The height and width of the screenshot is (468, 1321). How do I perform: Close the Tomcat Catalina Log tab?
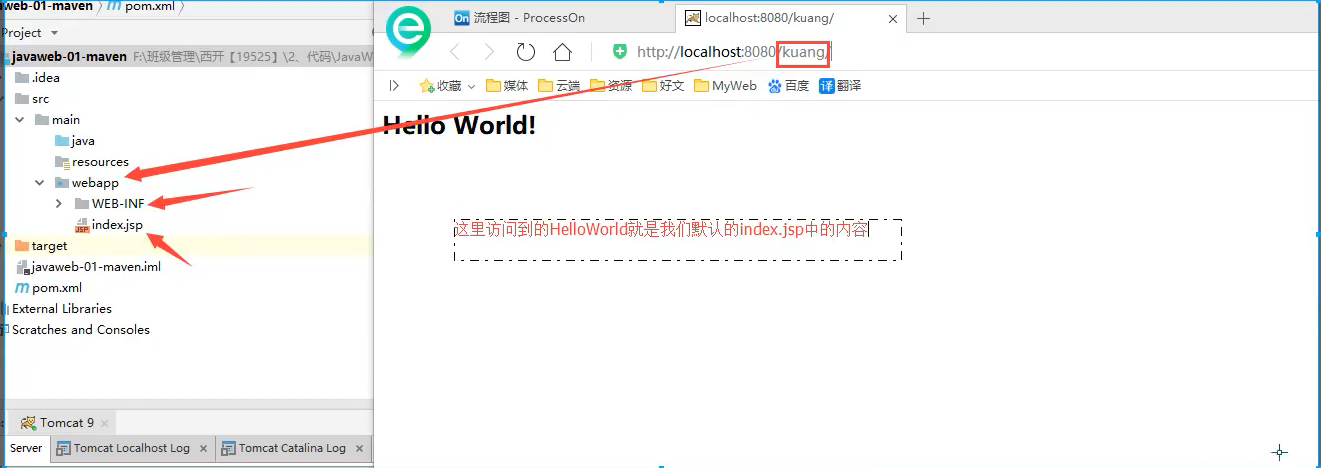click(360, 449)
